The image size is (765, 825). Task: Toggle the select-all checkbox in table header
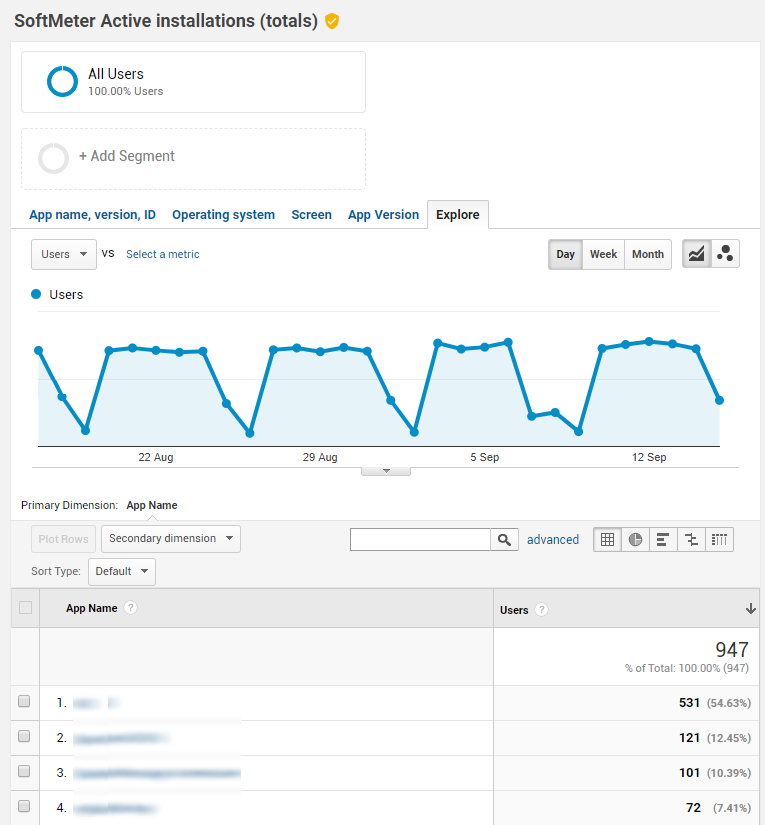(25, 608)
